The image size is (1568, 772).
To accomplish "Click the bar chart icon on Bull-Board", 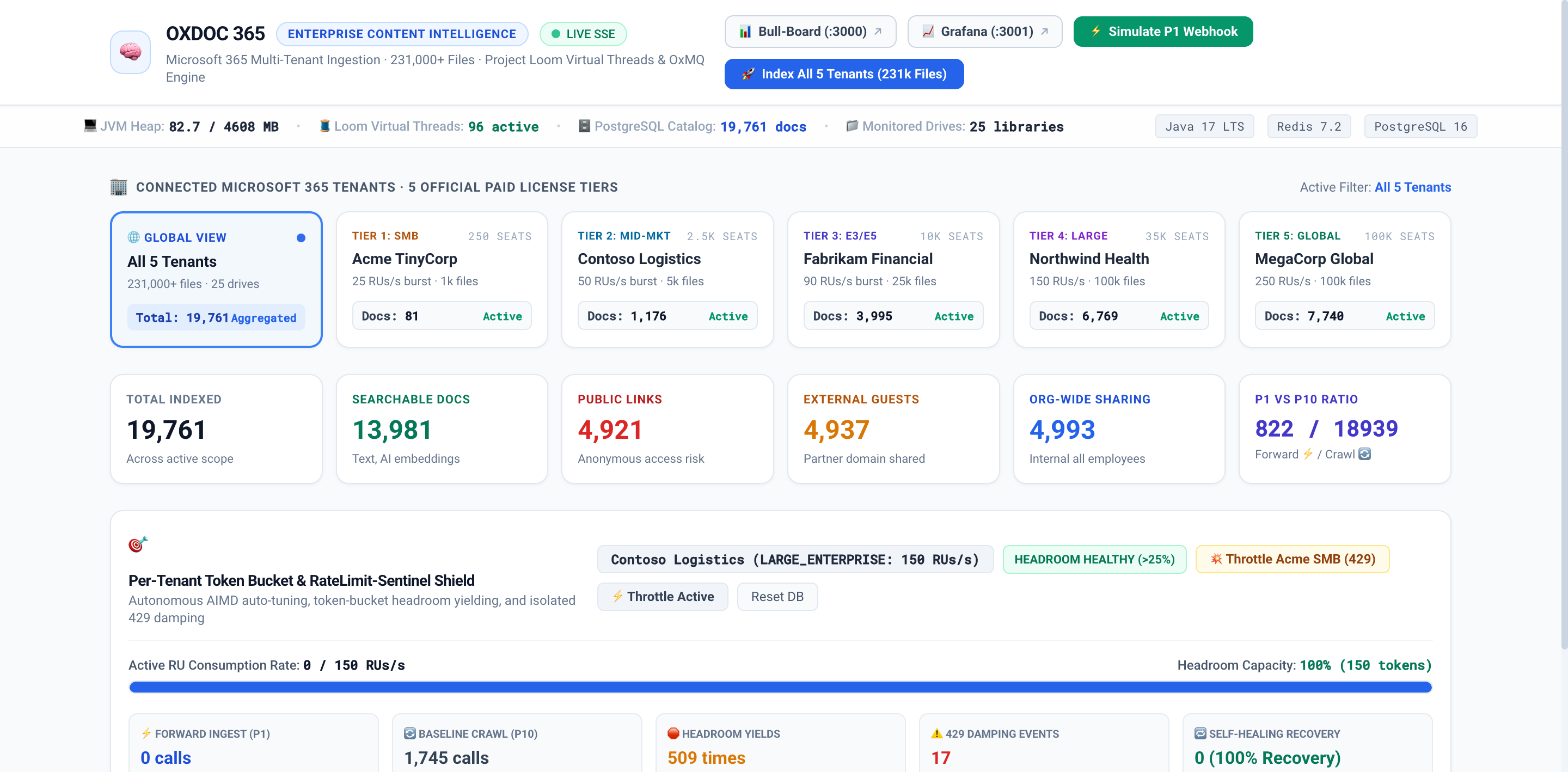I will point(745,32).
